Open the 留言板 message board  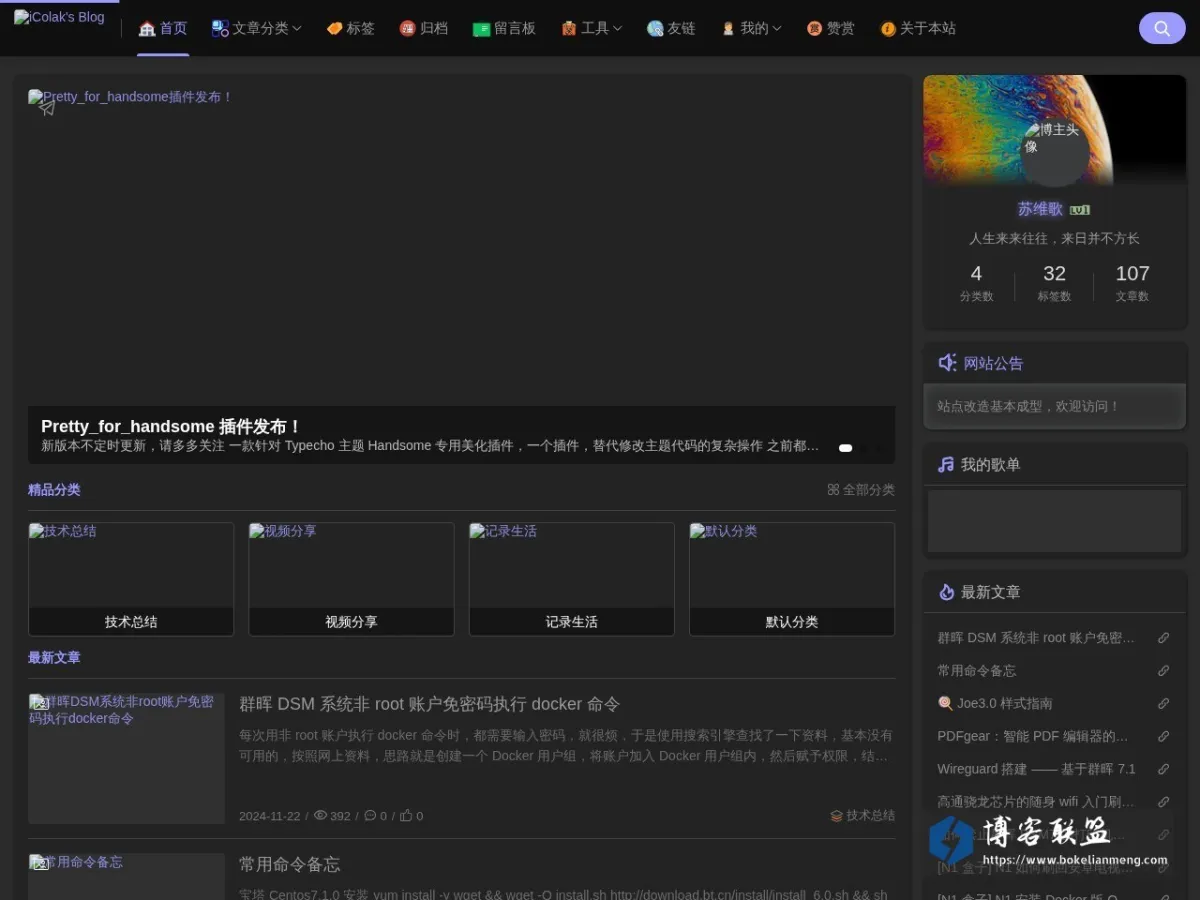[x=504, y=28]
